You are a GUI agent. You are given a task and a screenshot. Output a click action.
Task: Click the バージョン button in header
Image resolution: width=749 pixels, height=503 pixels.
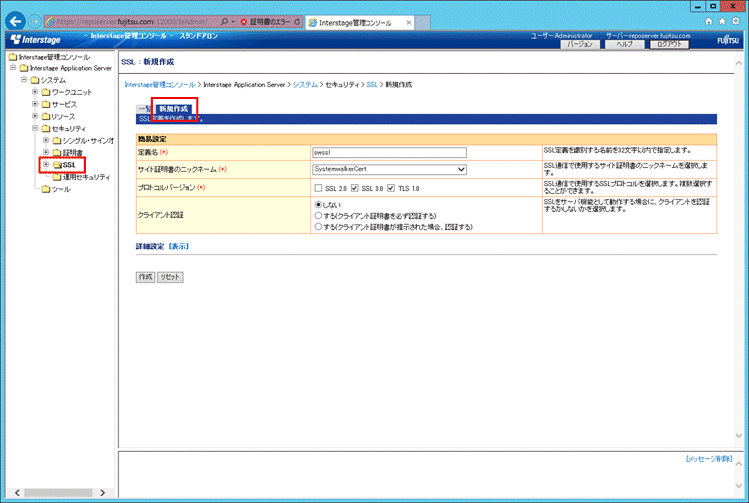tap(580, 44)
